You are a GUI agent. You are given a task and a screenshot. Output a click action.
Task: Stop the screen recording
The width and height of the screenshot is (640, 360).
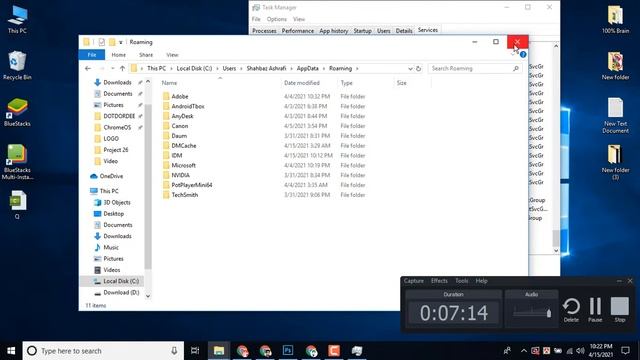pyautogui.click(x=620, y=310)
